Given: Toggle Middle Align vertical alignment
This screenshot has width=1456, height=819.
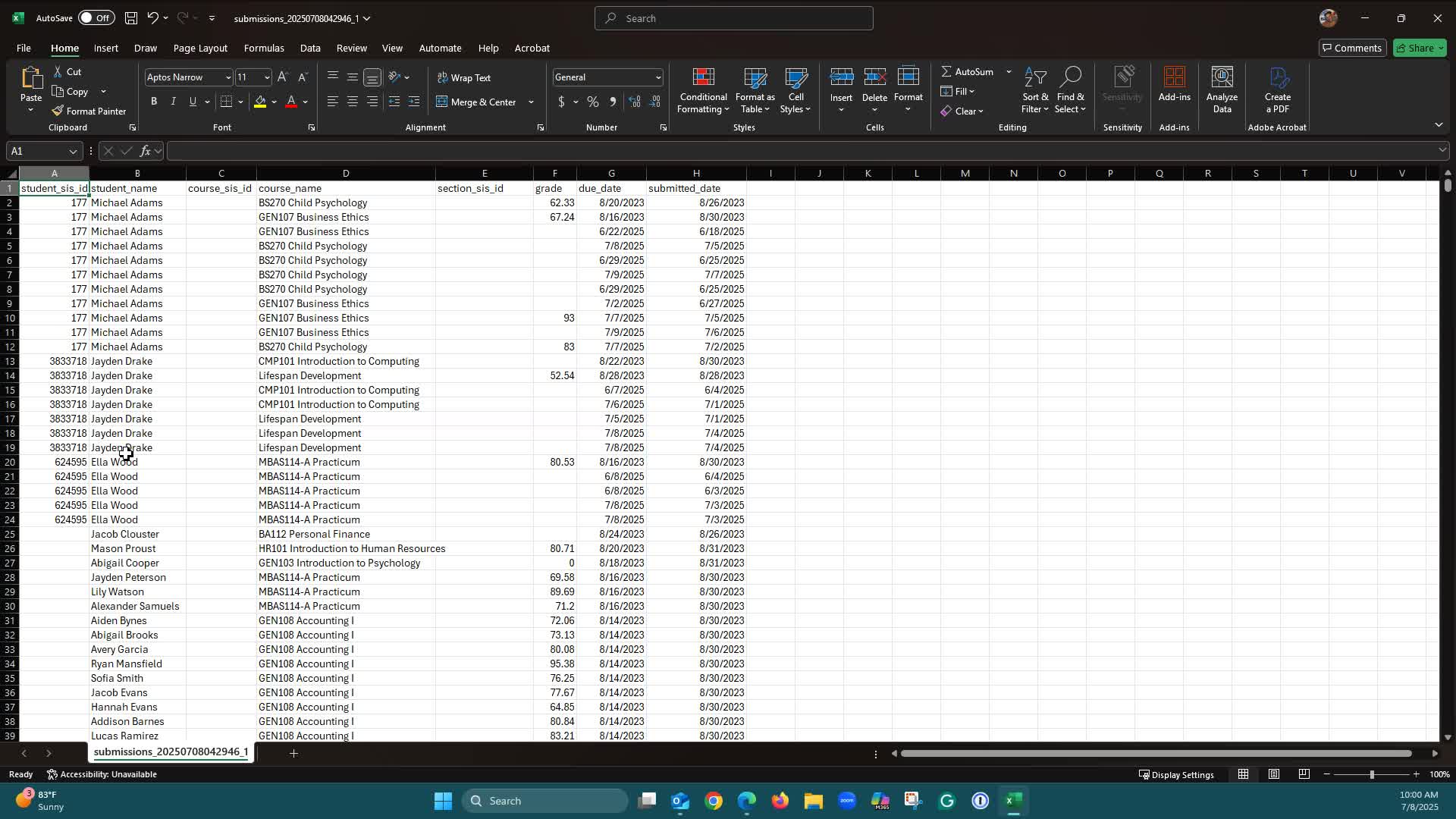Looking at the screenshot, I should pyautogui.click(x=353, y=77).
